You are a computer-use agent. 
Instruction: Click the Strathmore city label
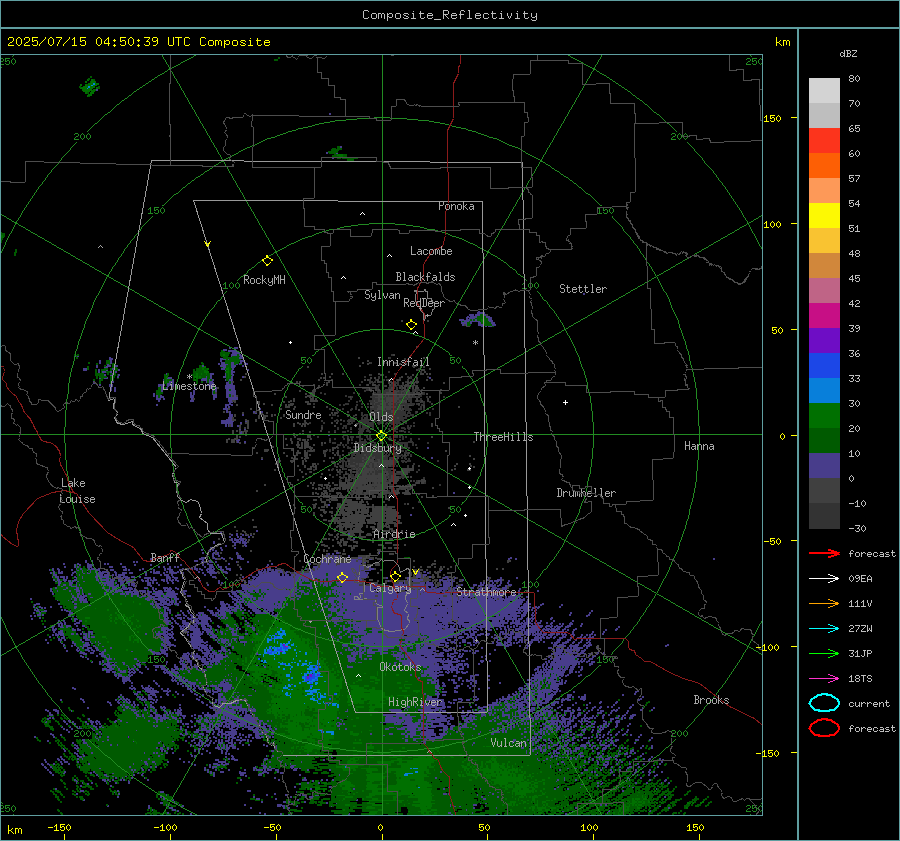[486, 592]
